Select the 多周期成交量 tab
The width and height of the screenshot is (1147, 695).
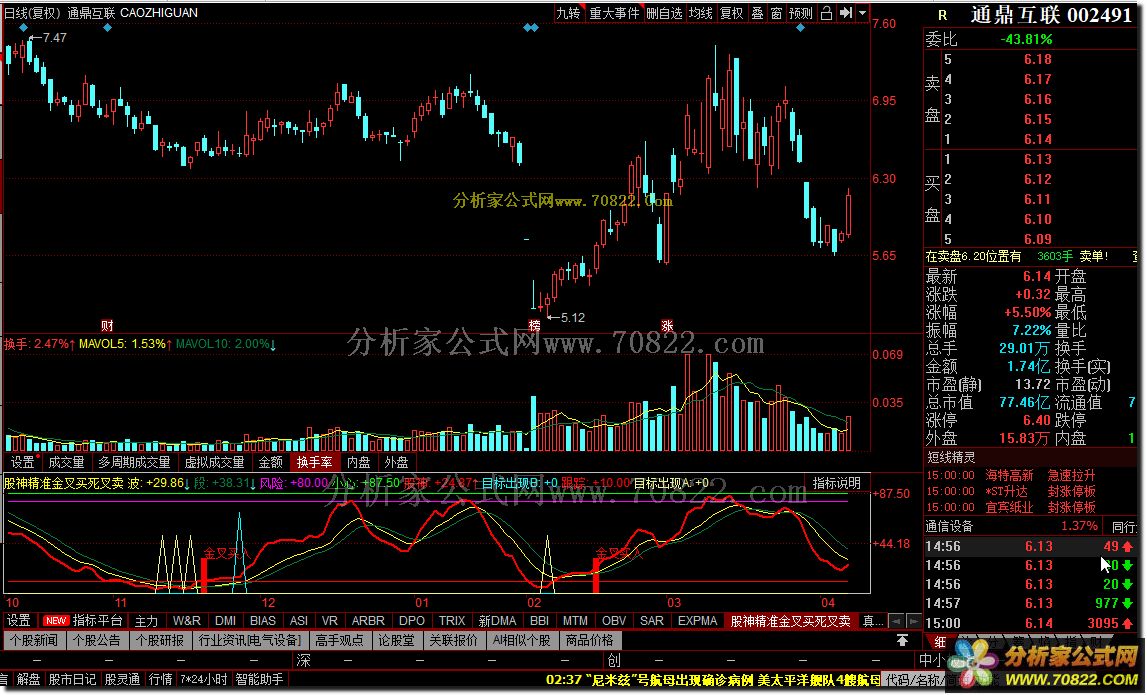click(x=134, y=462)
